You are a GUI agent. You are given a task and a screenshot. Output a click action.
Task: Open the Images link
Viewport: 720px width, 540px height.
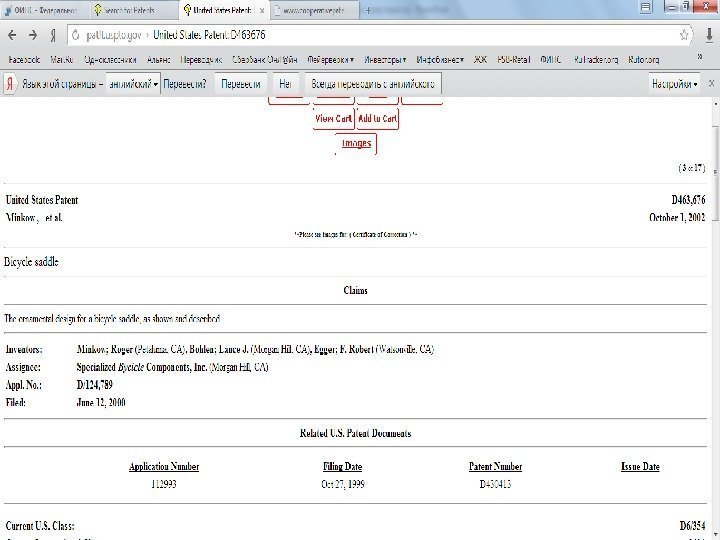pos(356,143)
